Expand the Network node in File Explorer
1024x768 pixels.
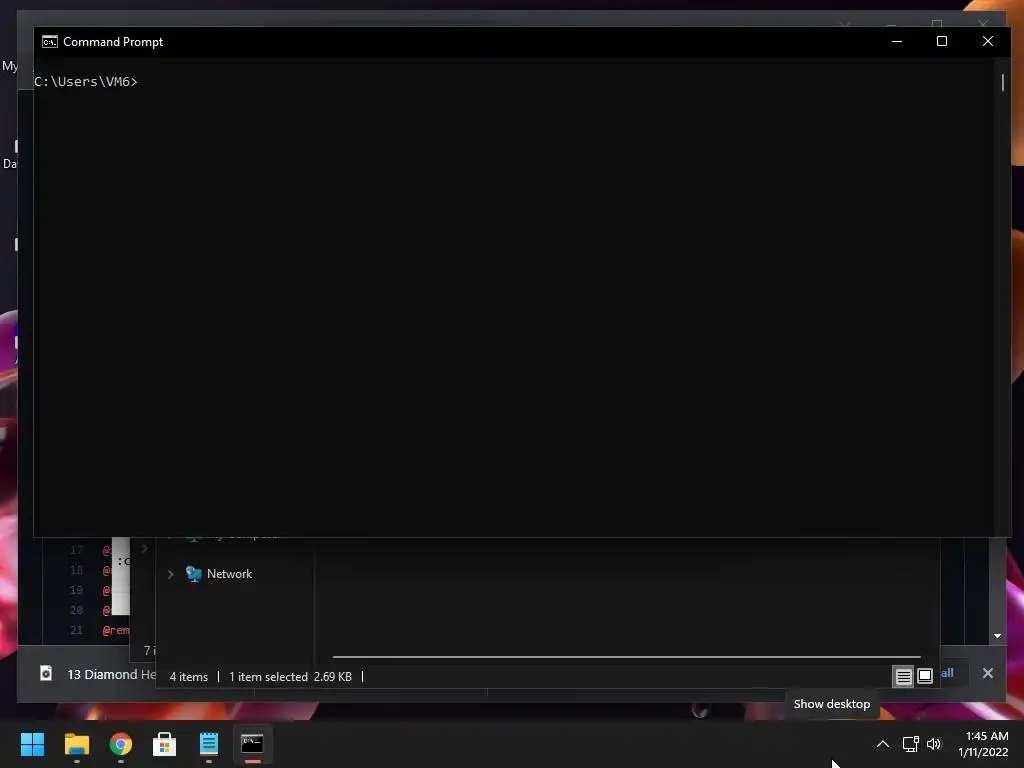[x=170, y=574]
